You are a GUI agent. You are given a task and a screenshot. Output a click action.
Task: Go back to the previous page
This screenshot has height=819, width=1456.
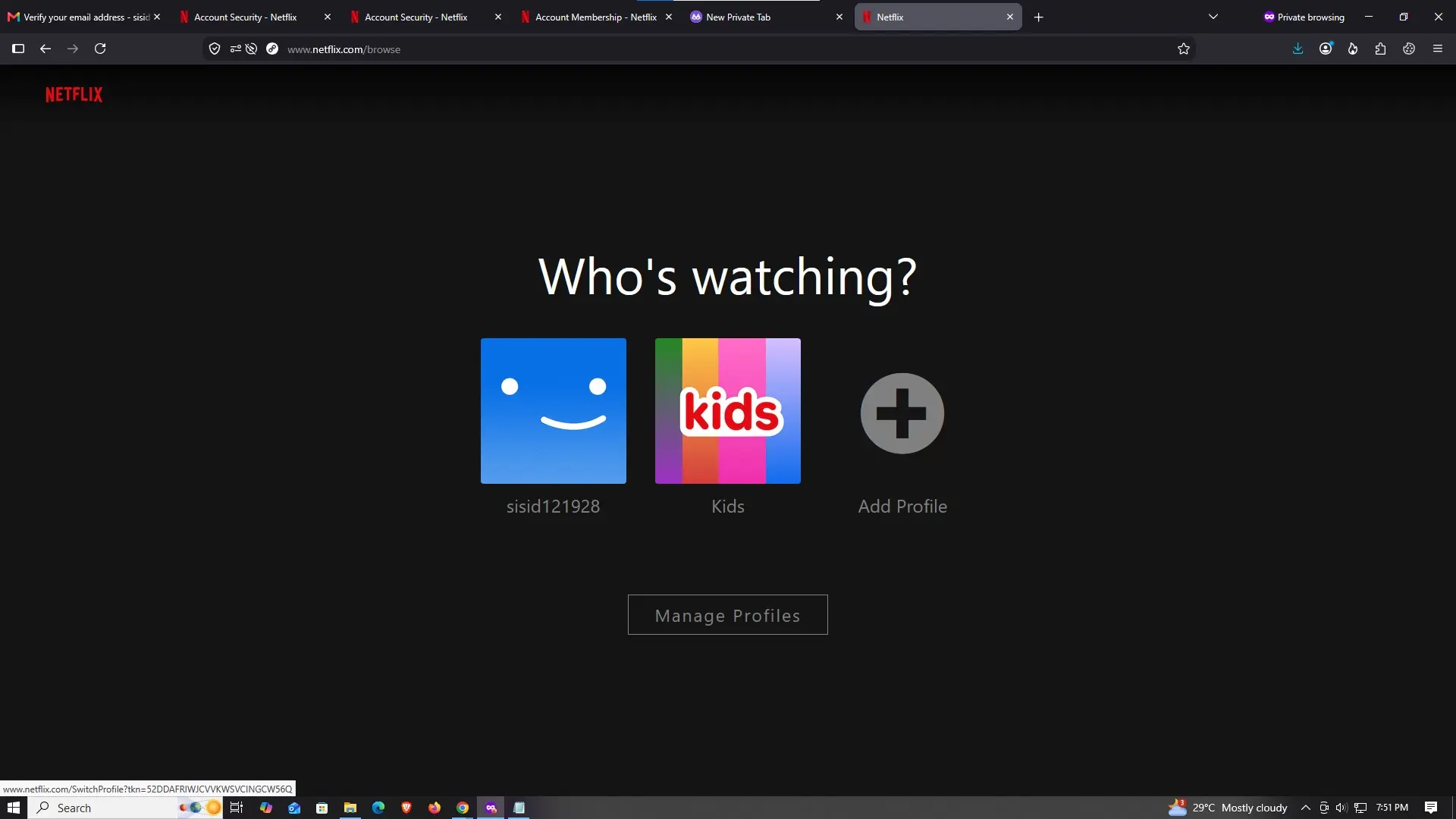(x=45, y=49)
